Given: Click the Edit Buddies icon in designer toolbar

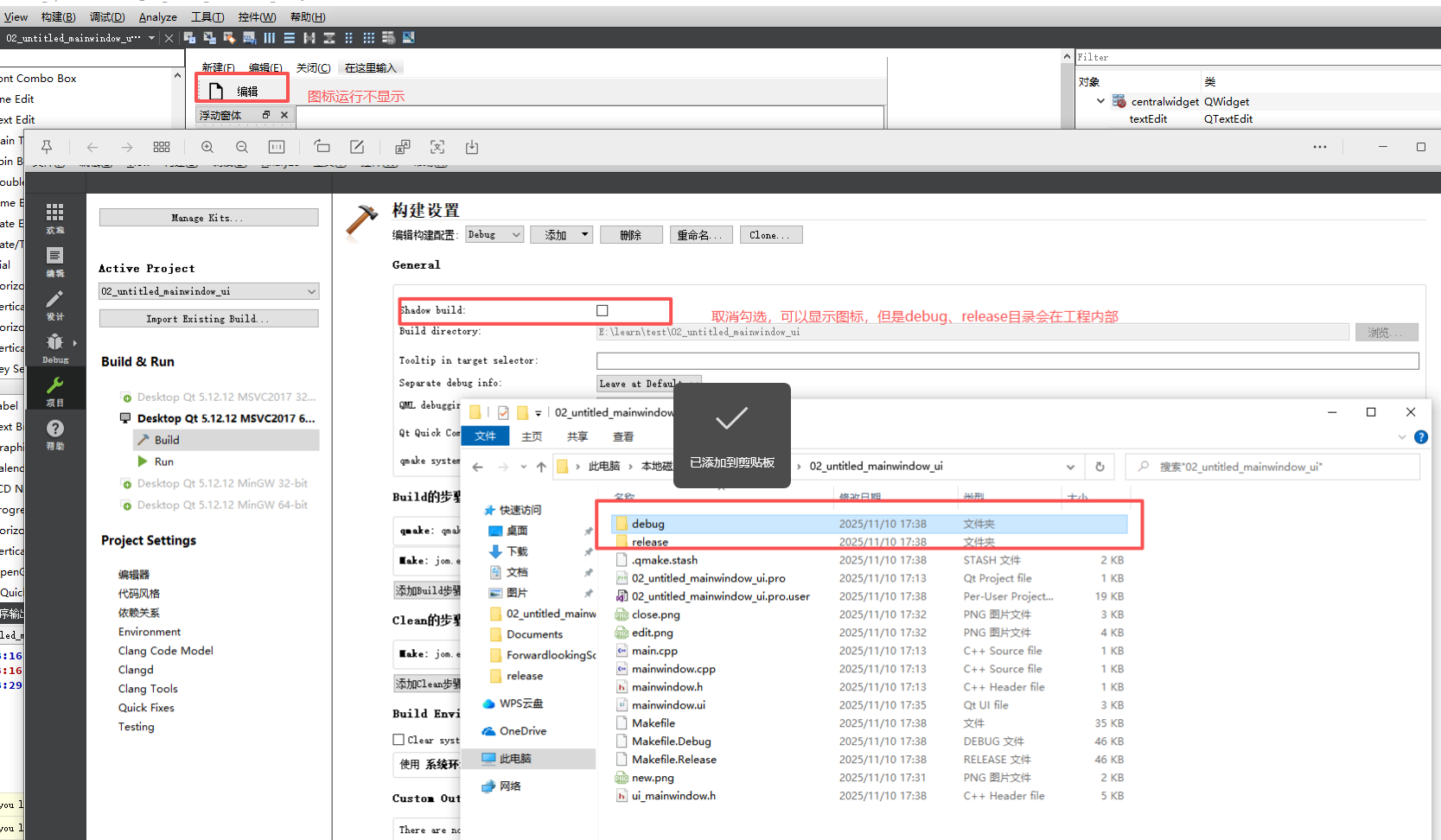Looking at the screenshot, I should pos(229,38).
